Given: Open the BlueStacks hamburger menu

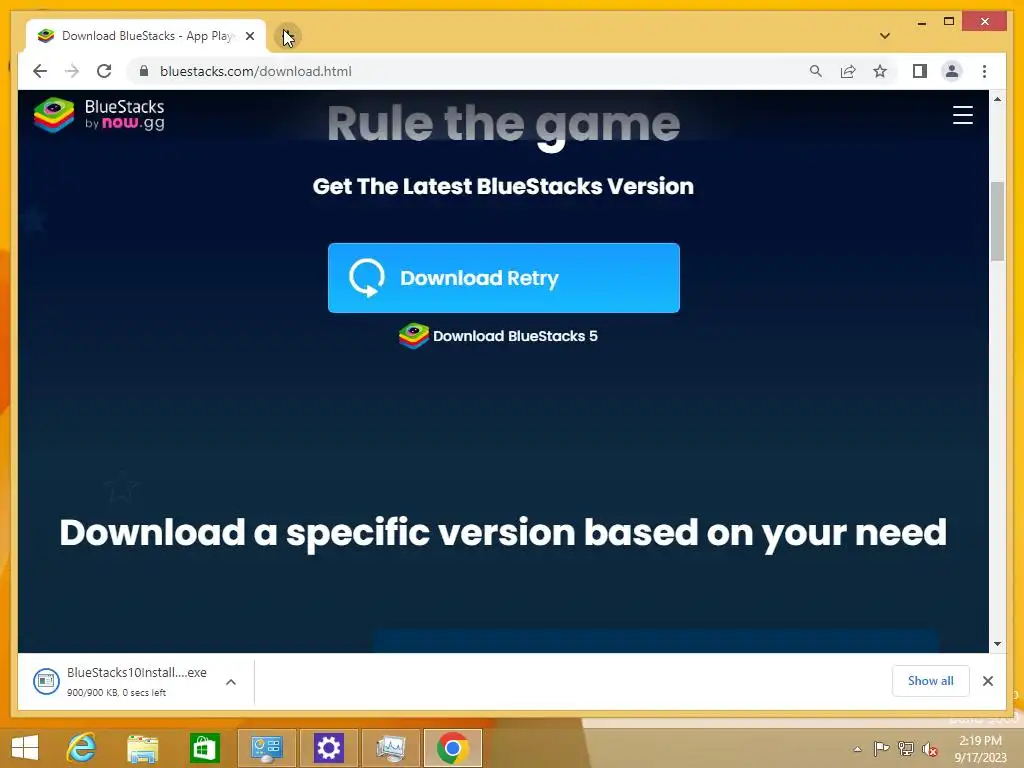Looking at the screenshot, I should (x=963, y=115).
